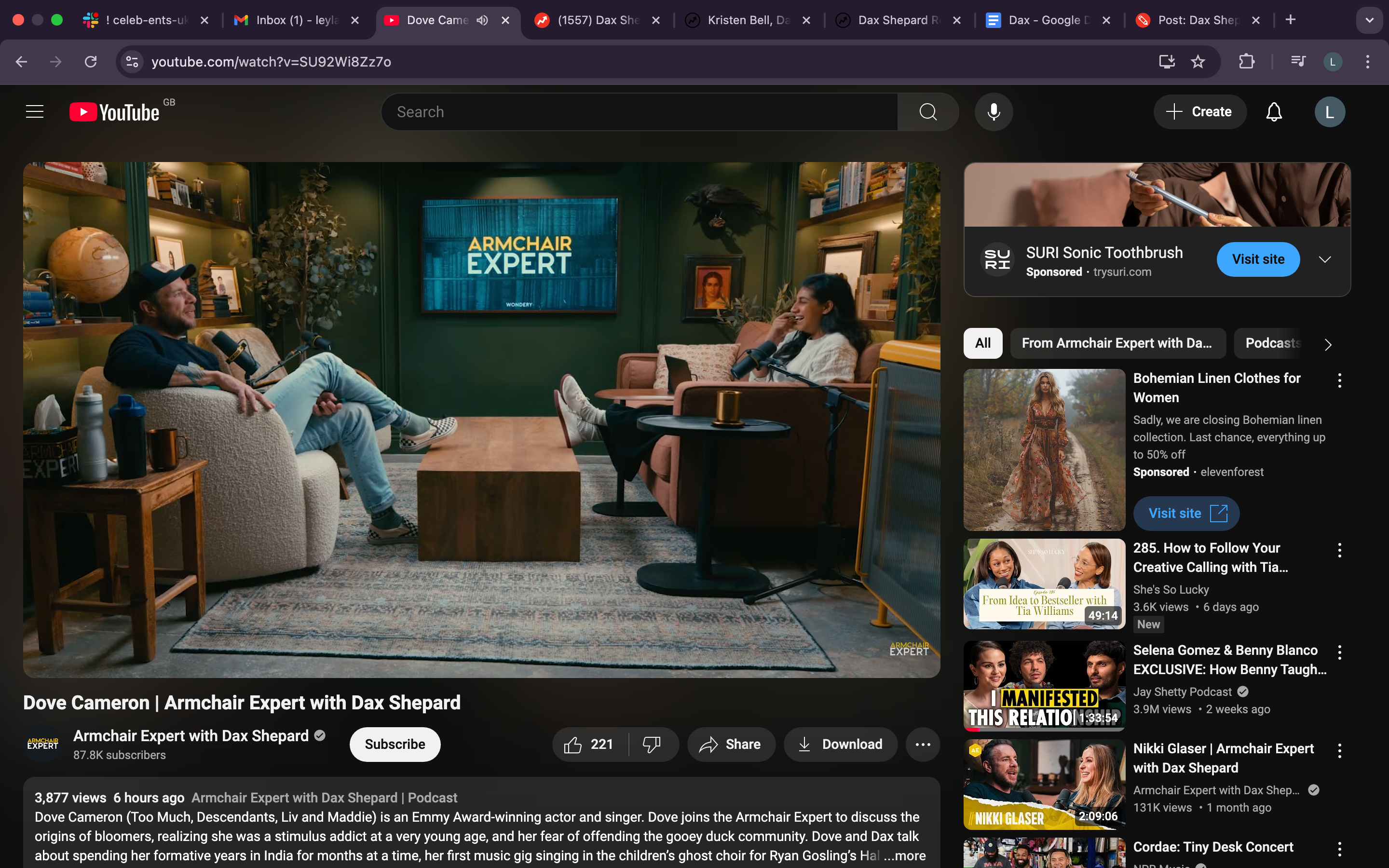1389x868 pixels.
Task: Select the All filter chip
Action: [x=982, y=343]
